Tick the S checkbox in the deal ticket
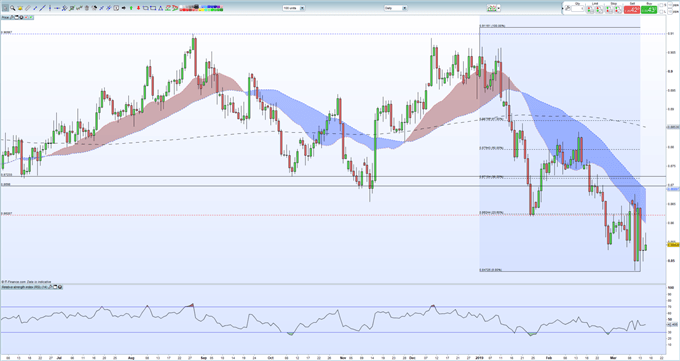Image resolution: width=680 pixels, height=361 pixels. [661, 5]
